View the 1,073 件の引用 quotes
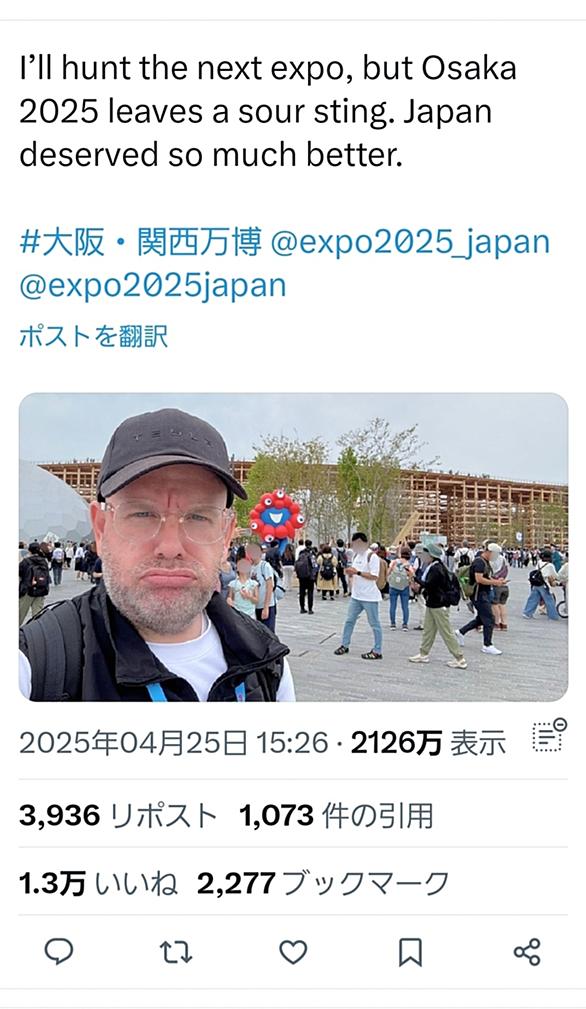 point(336,816)
